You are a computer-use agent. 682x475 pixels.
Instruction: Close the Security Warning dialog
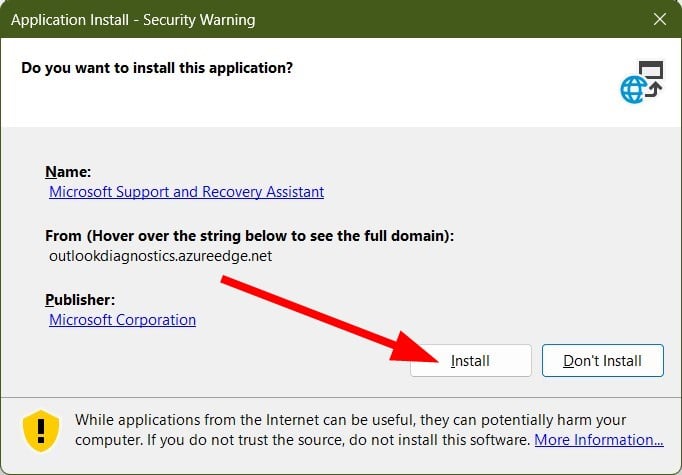pos(659,19)
